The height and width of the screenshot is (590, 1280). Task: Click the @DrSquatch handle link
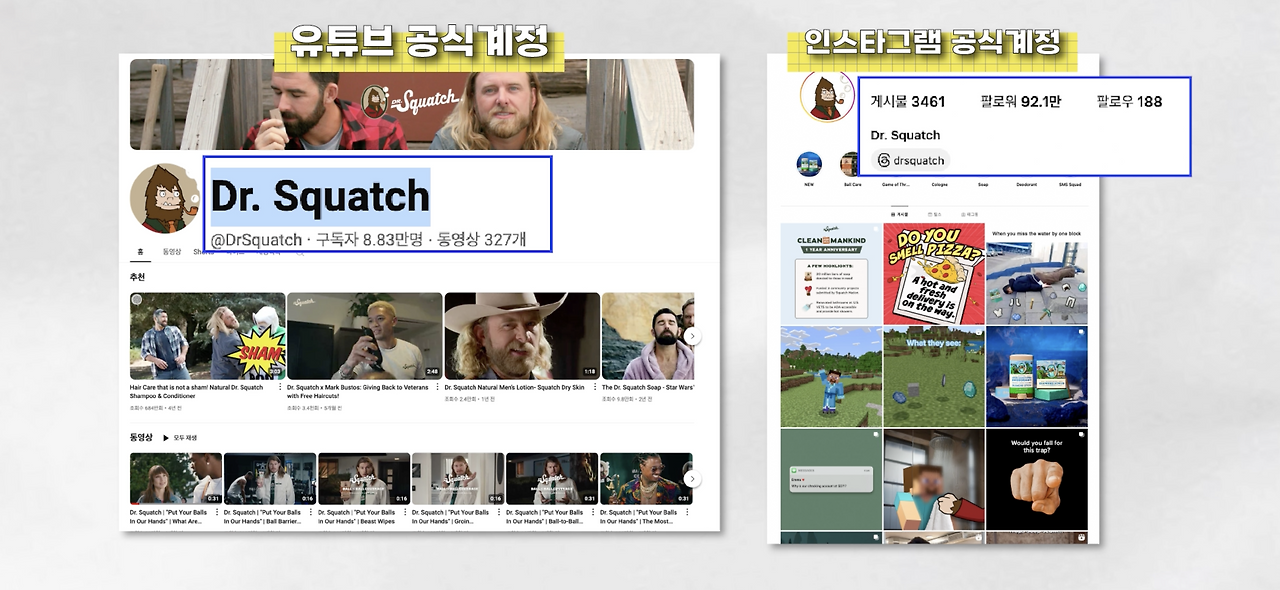pos(256,240)
